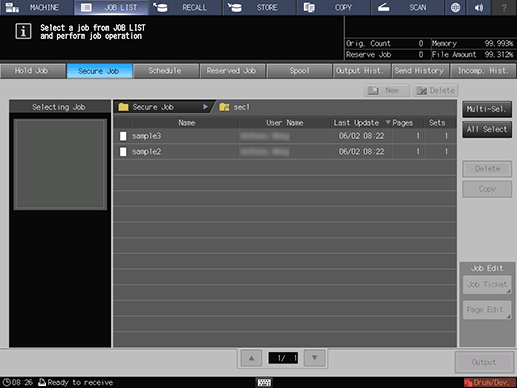Viewport: 517px width, 388px height.
Task: Open the on-screen keyboard icon
Action: point(264,382)
